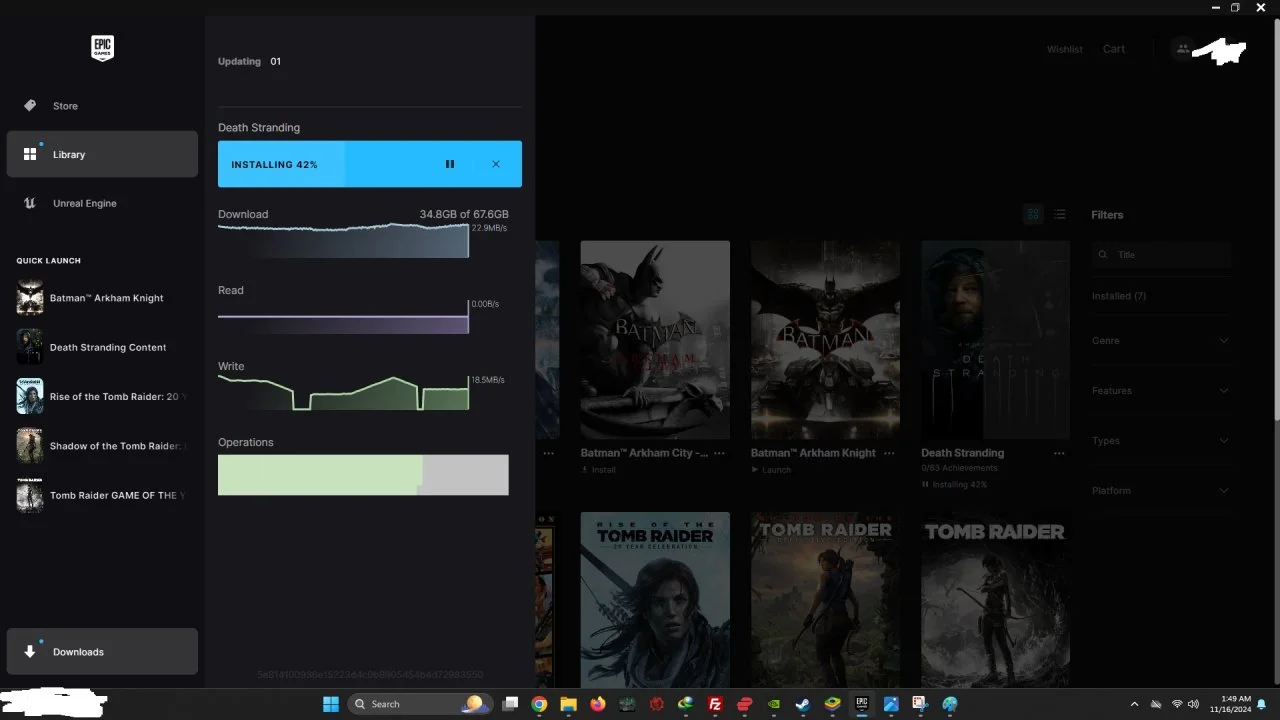Open FileZilla from the taskbar
Image resolution: width=1280 pixels, height=720 pixels.
[715, 704]
